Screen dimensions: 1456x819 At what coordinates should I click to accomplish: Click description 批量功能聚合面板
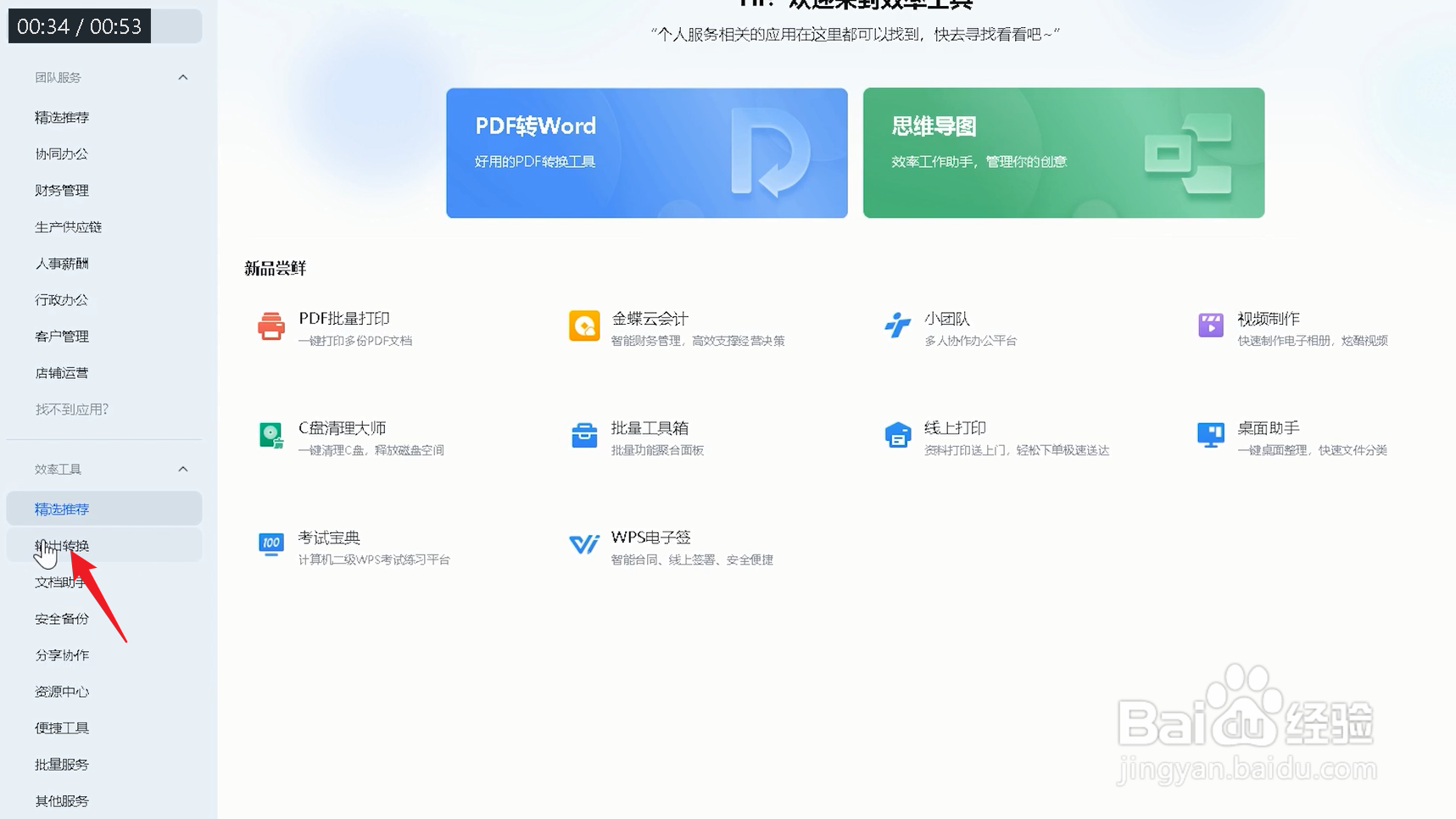point(657,450)
